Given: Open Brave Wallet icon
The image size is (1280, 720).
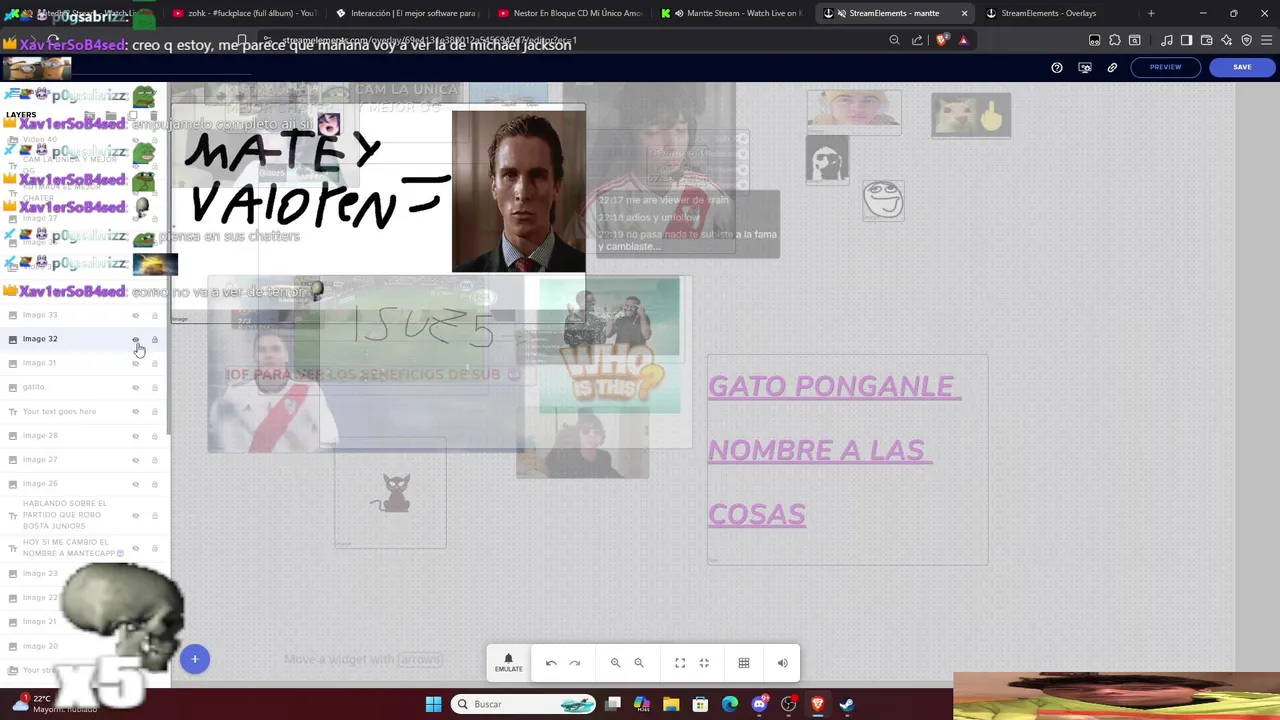Looking at the screenshot, I should [x=1207, y=40].
